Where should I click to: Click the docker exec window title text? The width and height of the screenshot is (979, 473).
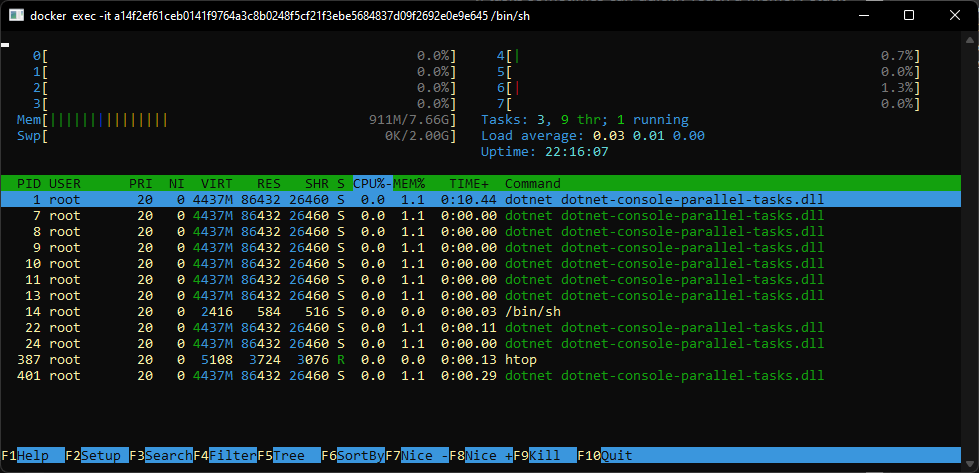pyautogui.click(x=279, y=16)
